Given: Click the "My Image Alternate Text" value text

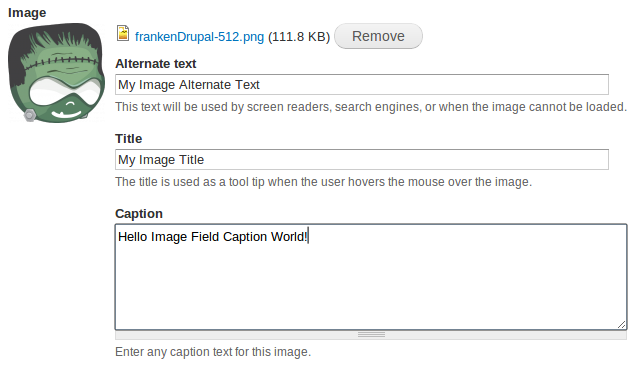Looking at the screenshot, I should (188, 85).
